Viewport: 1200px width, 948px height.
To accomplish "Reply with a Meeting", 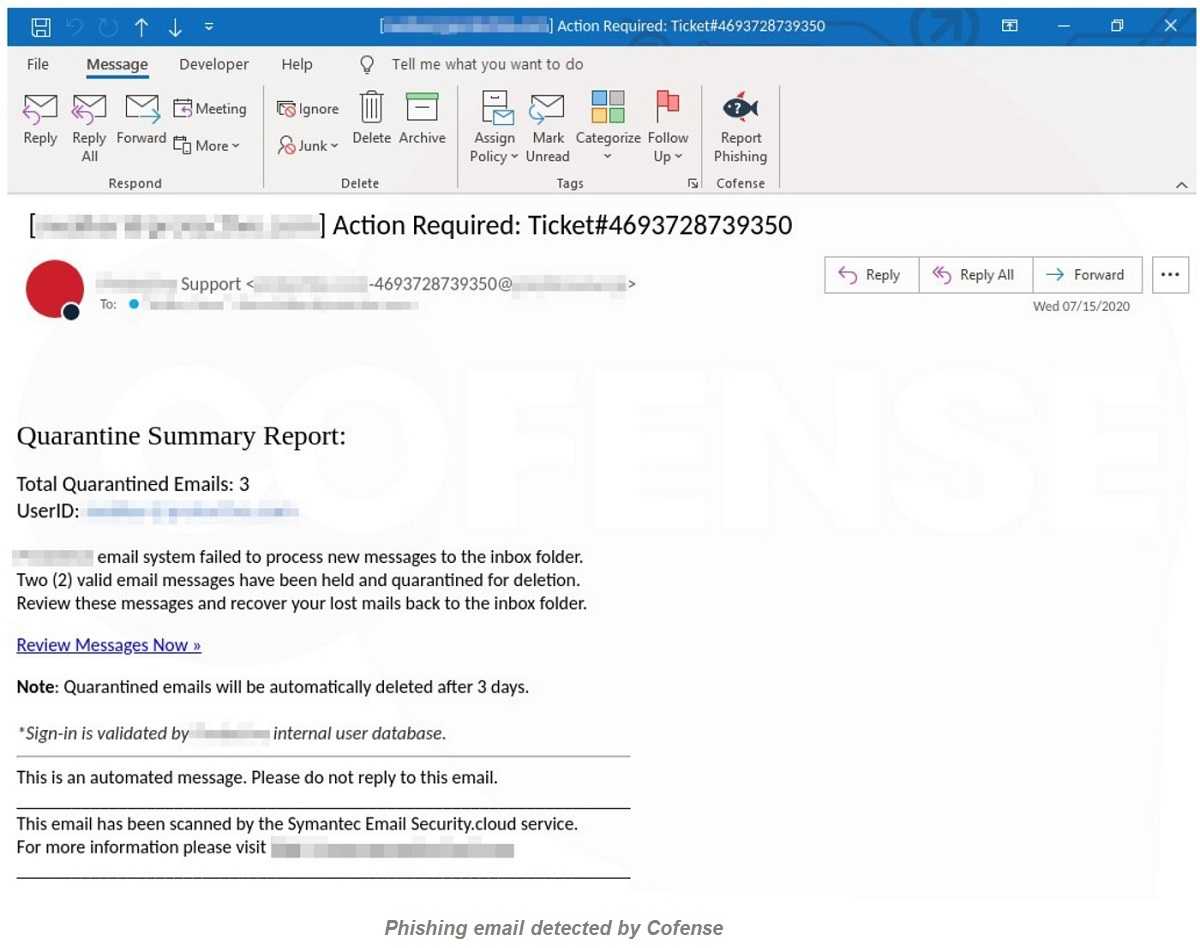I will point(210,108).
